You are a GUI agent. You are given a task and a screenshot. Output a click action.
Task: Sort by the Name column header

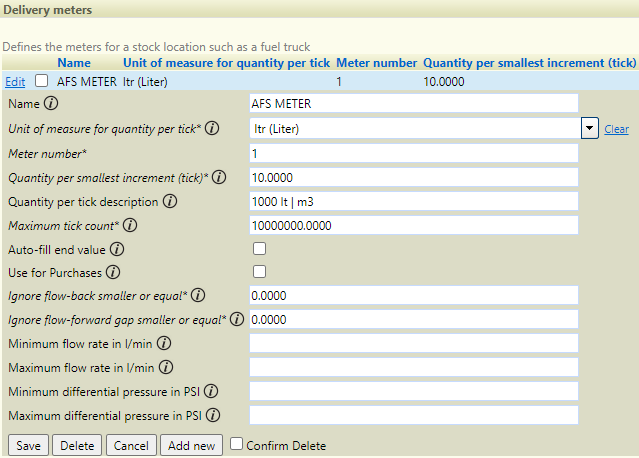click(74, 63)
